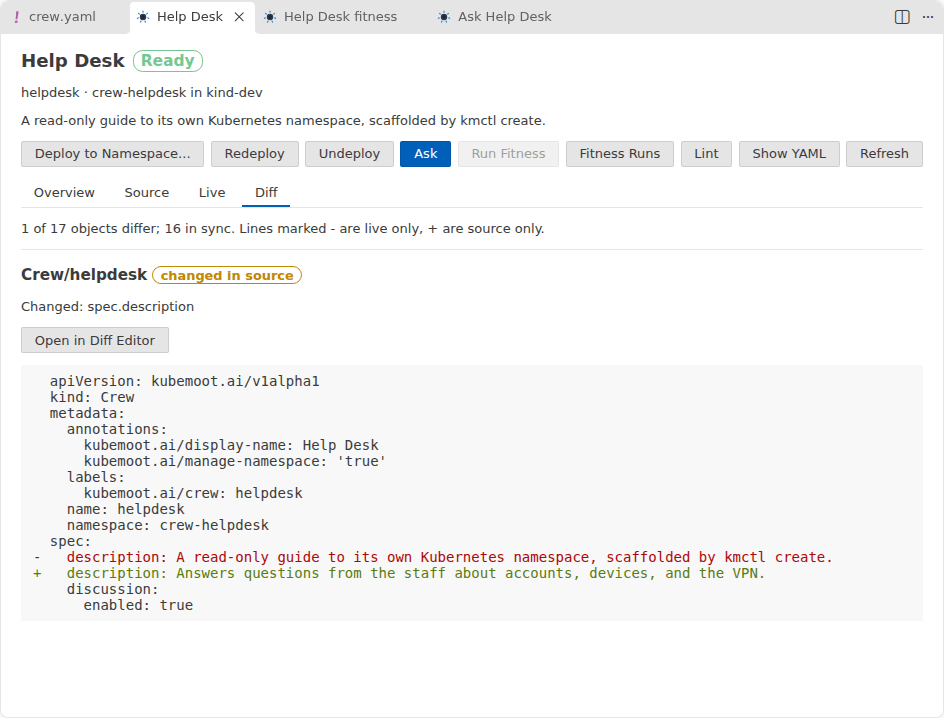The width and height of the screenshot is (944, 718).
Task: Click the crew.yaml tab's YAML file icon
Action: 17,17
